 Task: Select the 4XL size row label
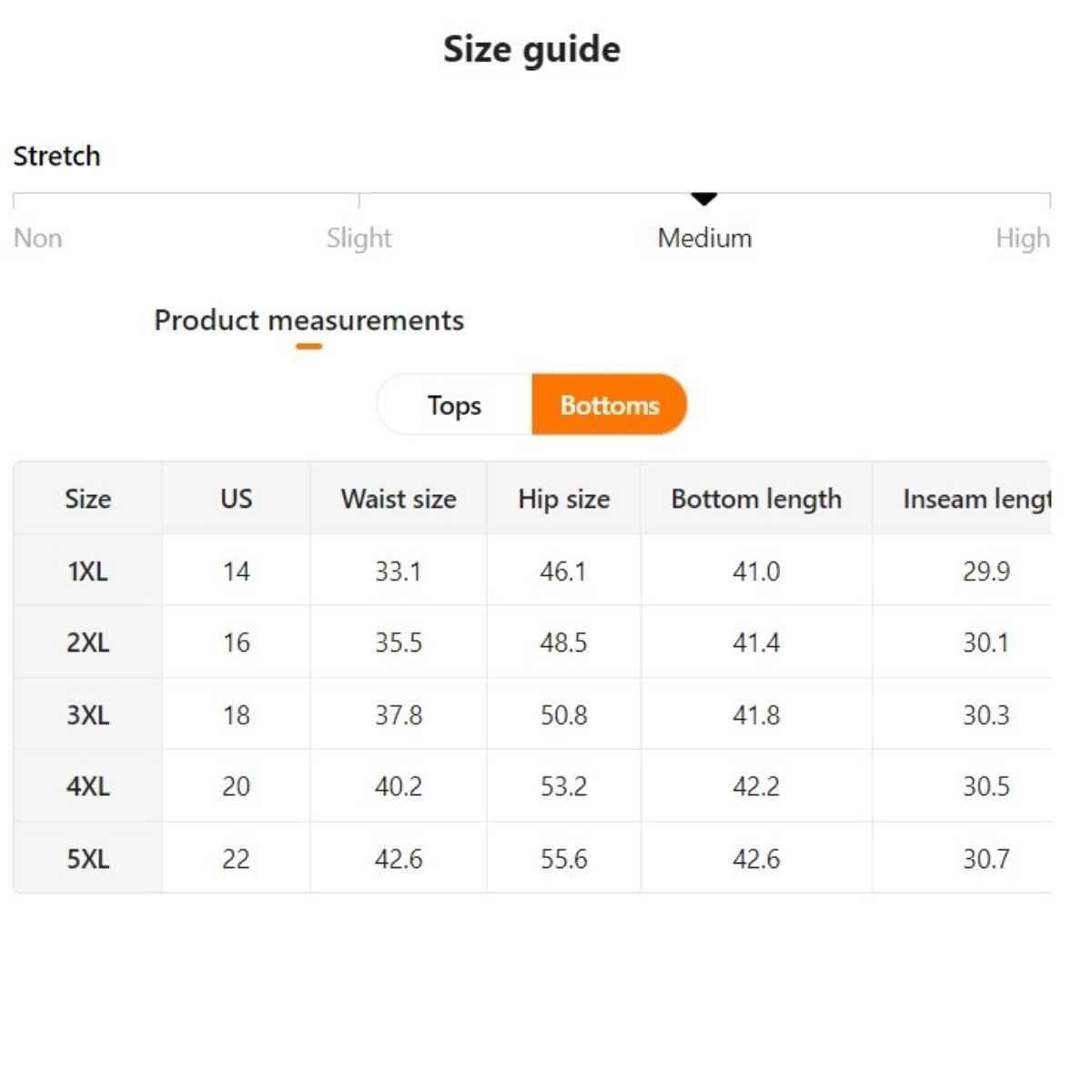(x=87, y=786)
